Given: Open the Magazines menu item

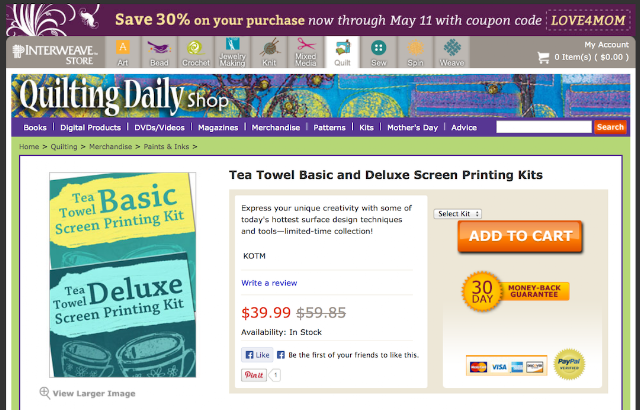Looking at the screenshot, I should pyautogui.click(x=218, y=128).
